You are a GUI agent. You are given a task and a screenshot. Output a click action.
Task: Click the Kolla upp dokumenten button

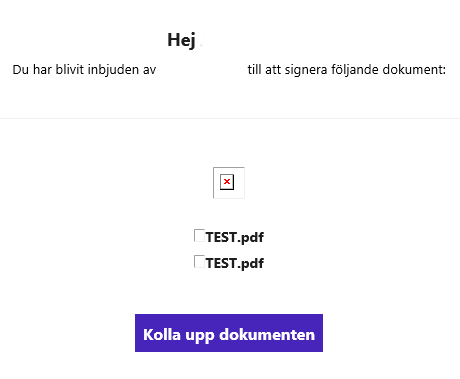[229, 333]
